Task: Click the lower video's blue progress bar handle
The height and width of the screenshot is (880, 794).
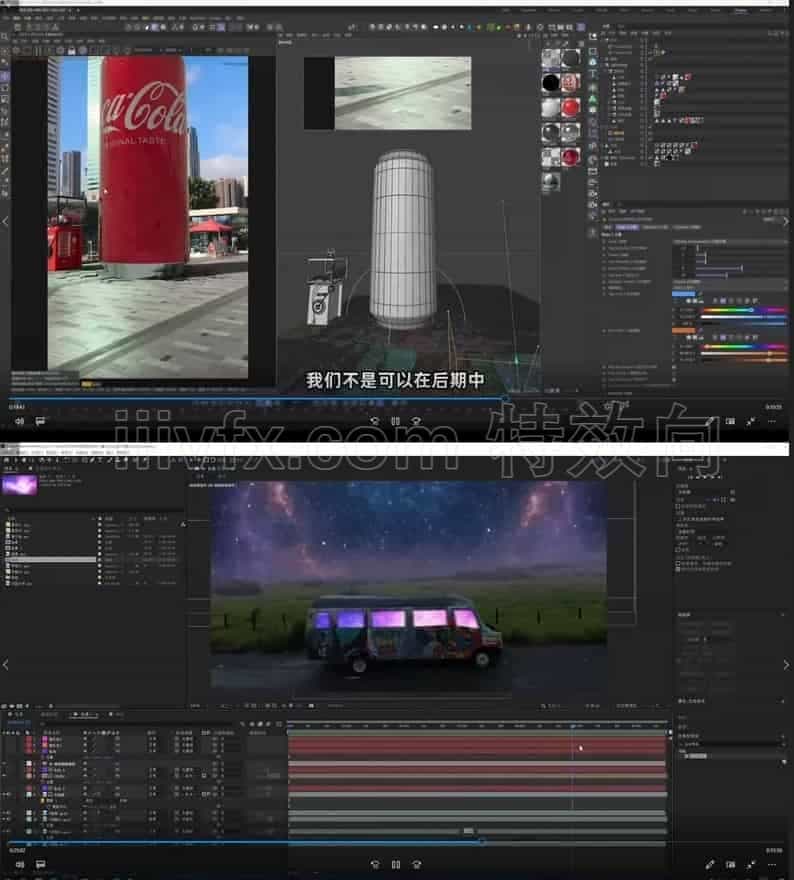Action: click(481, 842)
